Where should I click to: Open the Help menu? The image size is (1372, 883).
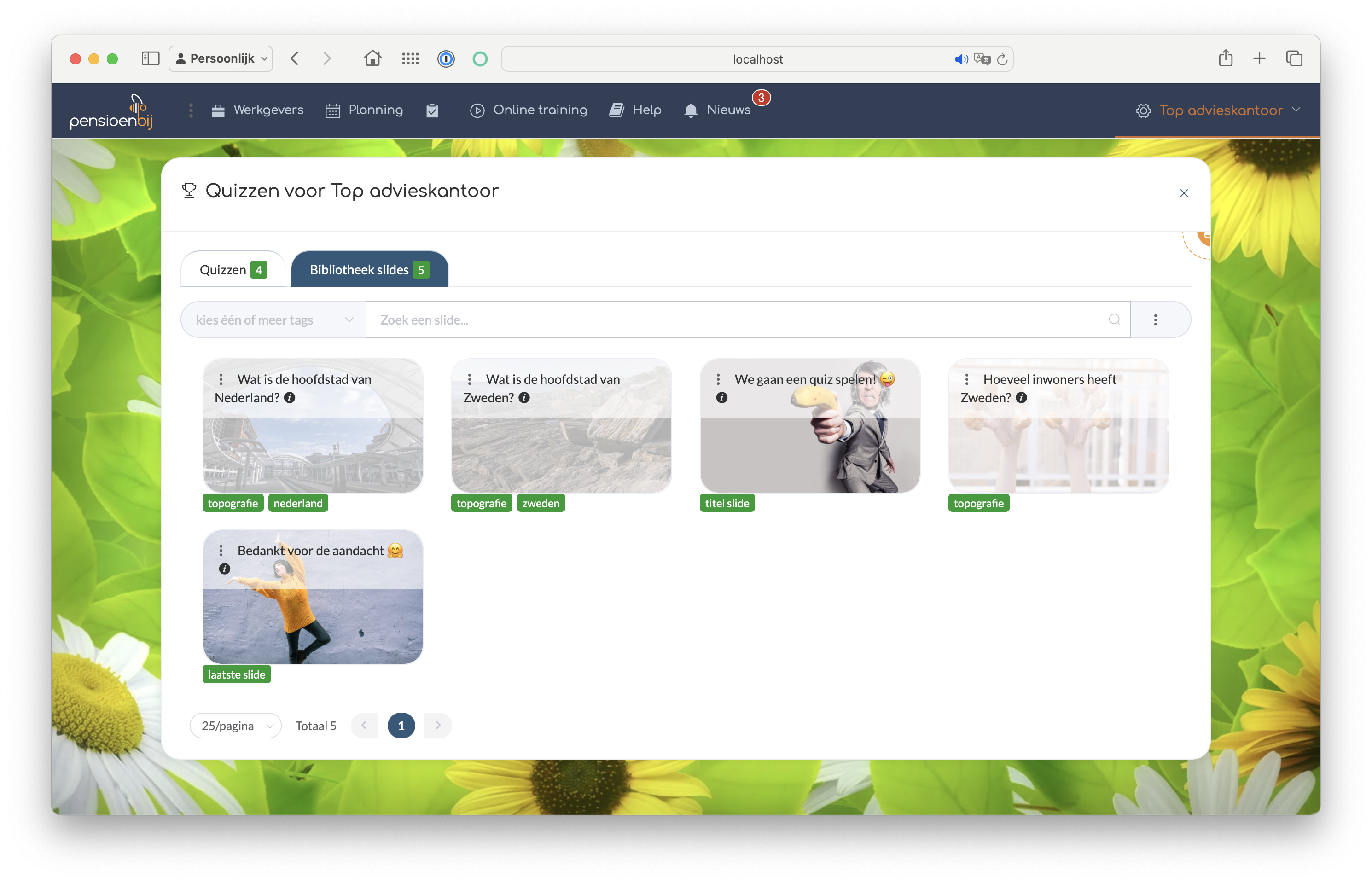[x=635, y=110]
